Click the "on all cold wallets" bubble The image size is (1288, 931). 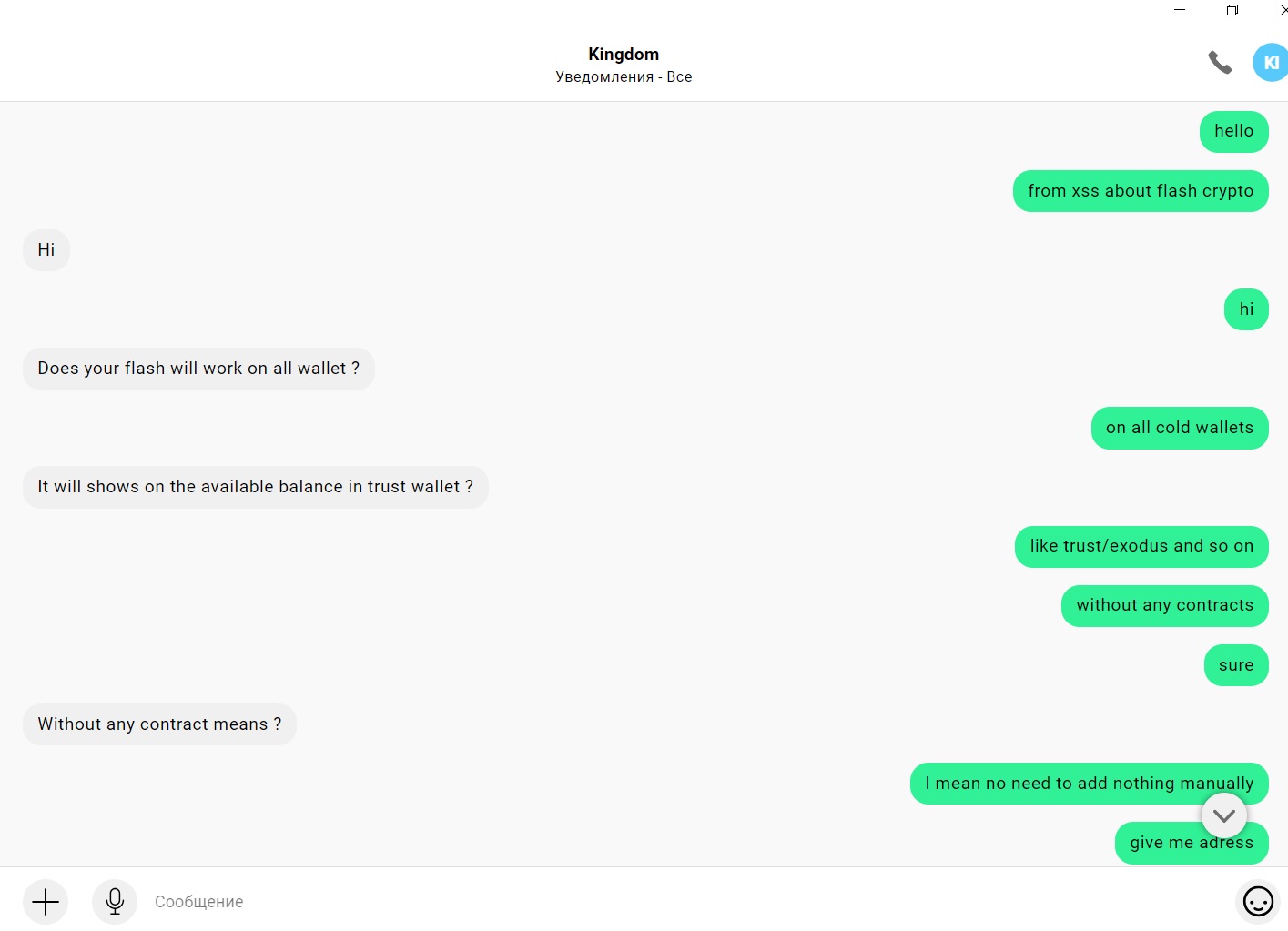(x=1180, y=428)
